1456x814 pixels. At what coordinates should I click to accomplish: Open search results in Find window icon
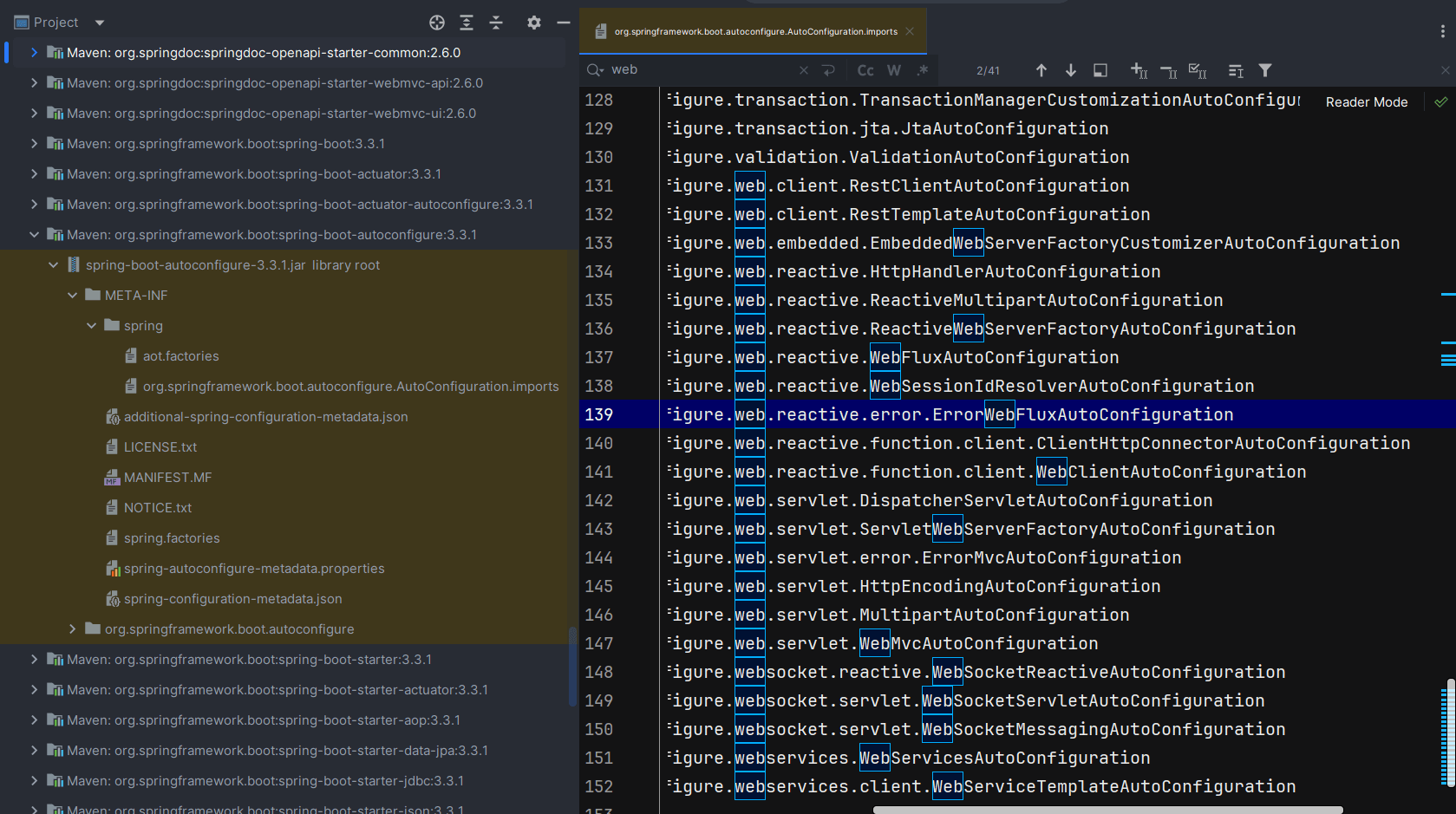[1237, 70]
